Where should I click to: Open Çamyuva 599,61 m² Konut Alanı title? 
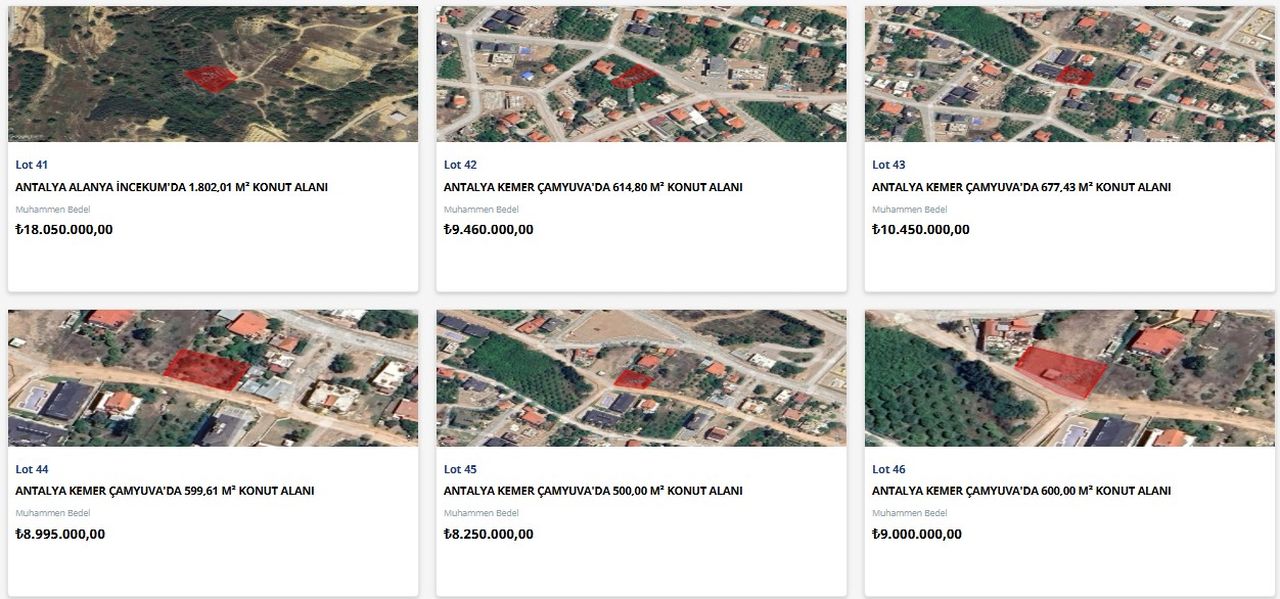click(x=165, y=491)
